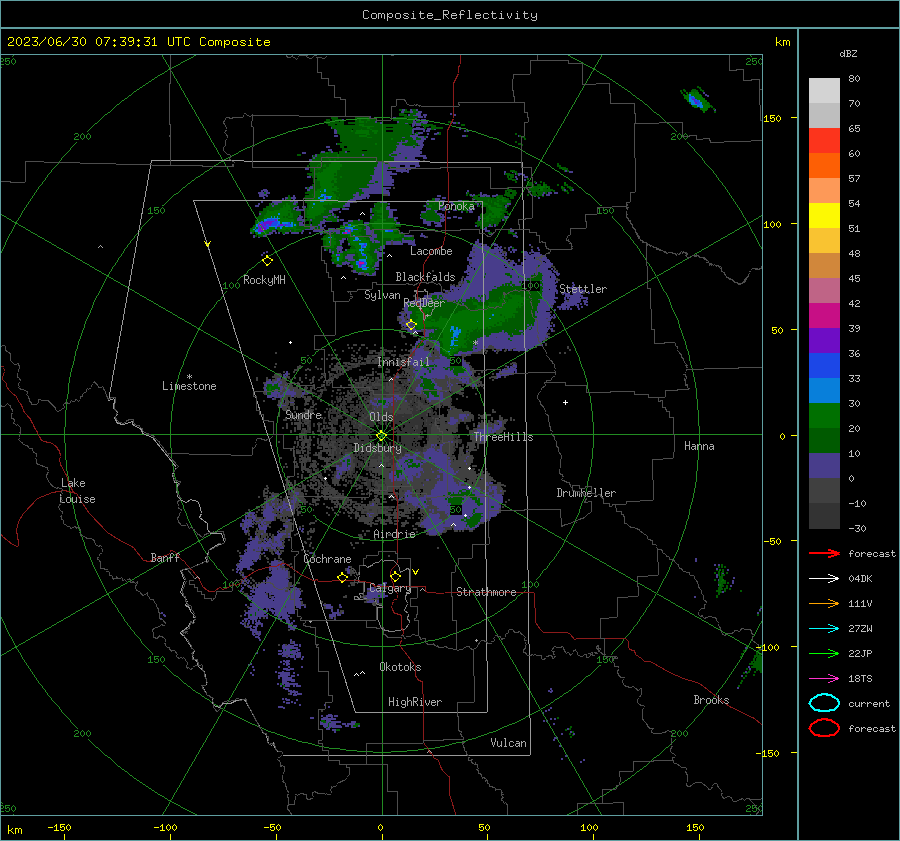
Task: Click the white 04DK arrow in legend
Action: 824,578
